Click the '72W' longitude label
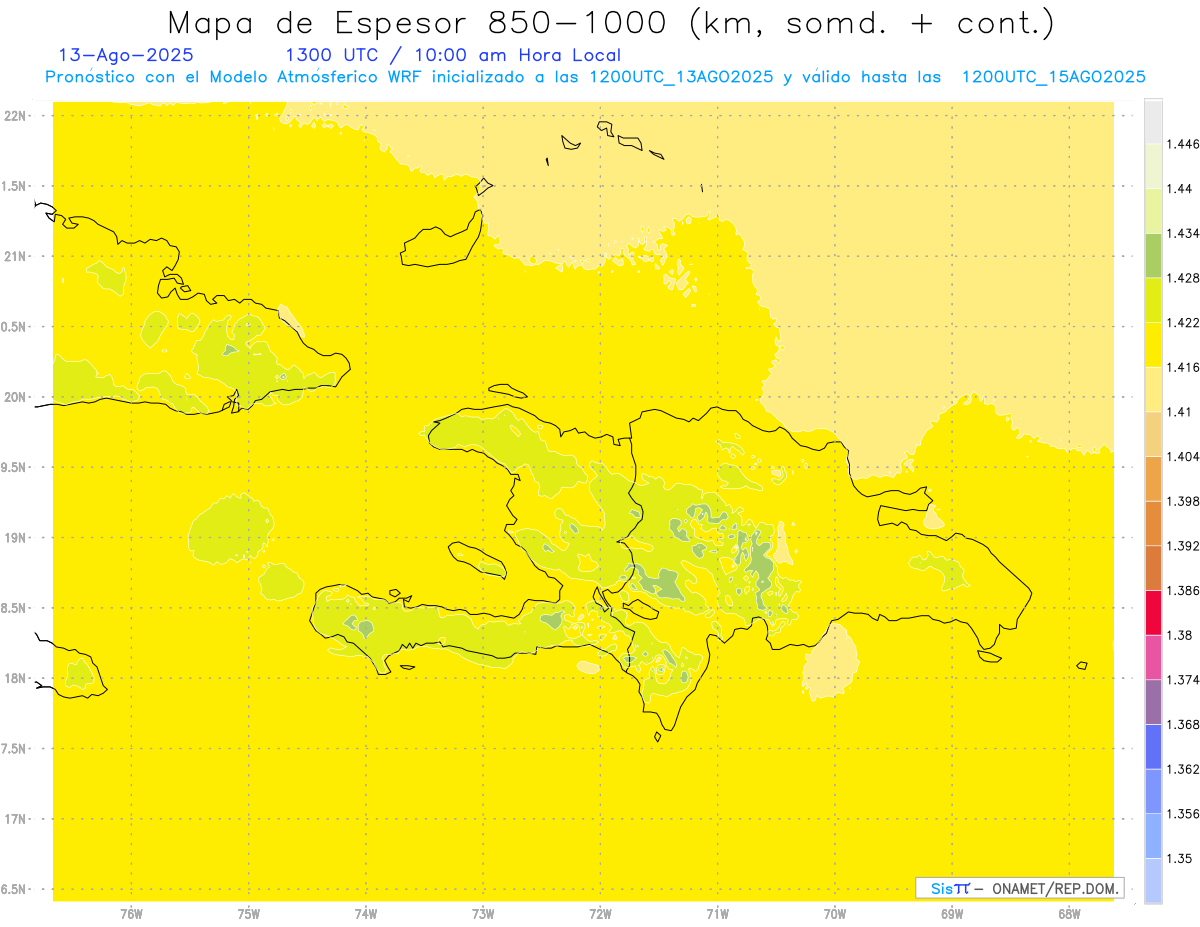1200x927 pixels. 600,913
